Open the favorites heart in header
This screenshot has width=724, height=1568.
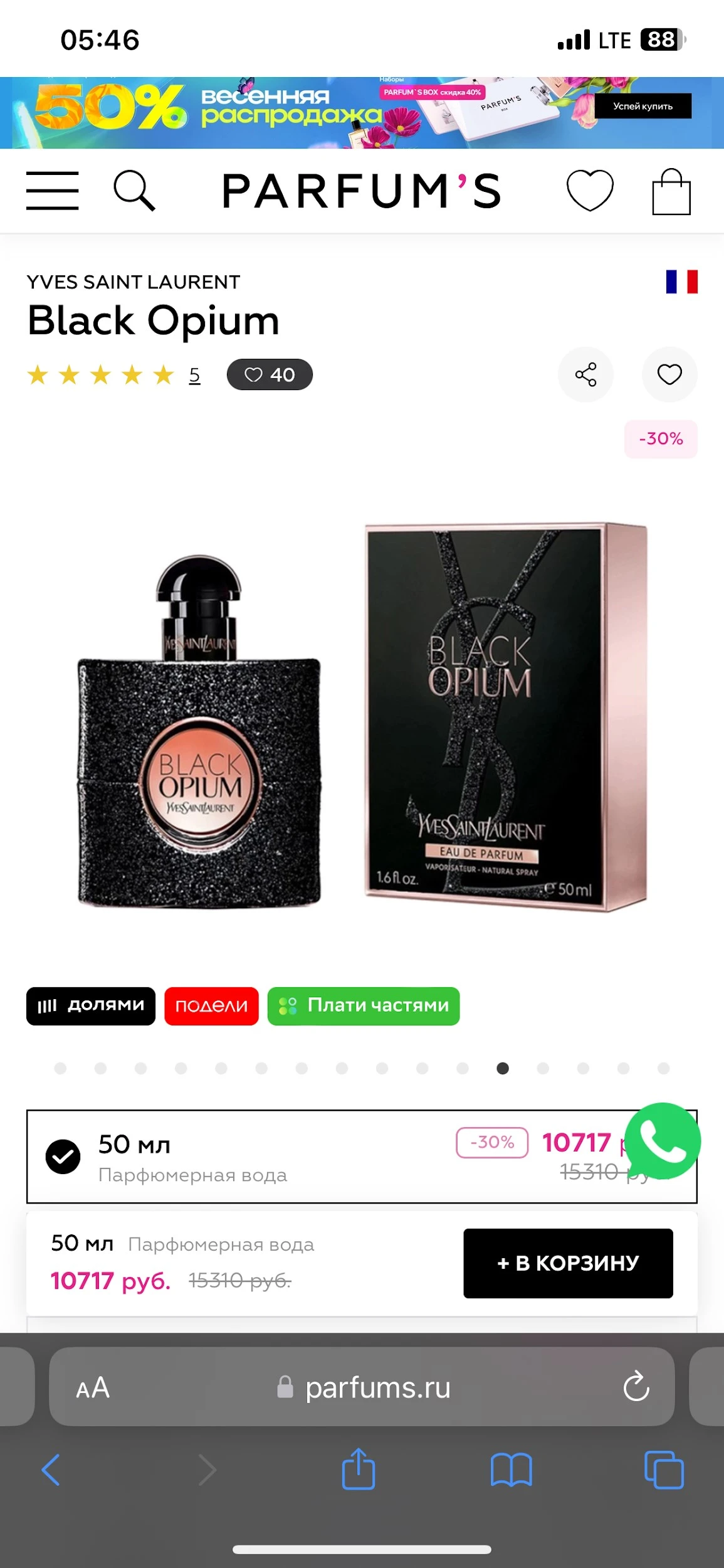click(590, 191)
